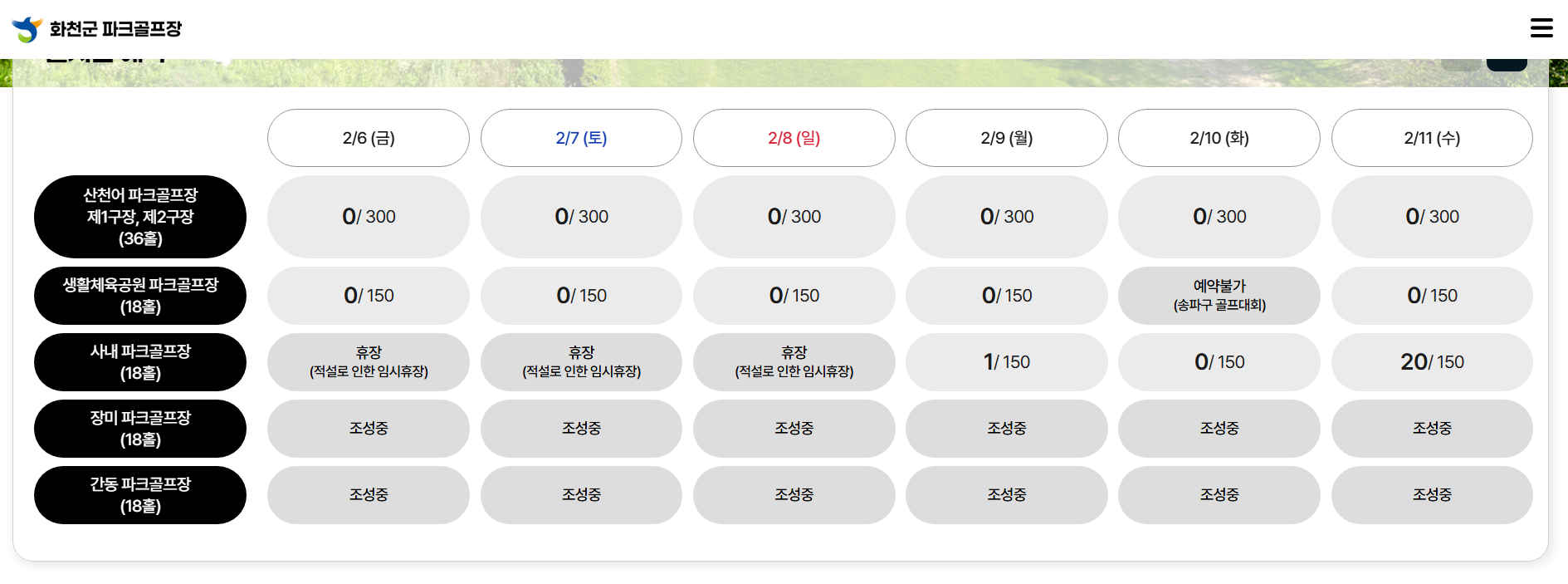This screenshot has height=584, width=1568.
Task: Book 산천어 0/300 slot on 2/7
Action: pyautogui.click(x=581, y=217)
